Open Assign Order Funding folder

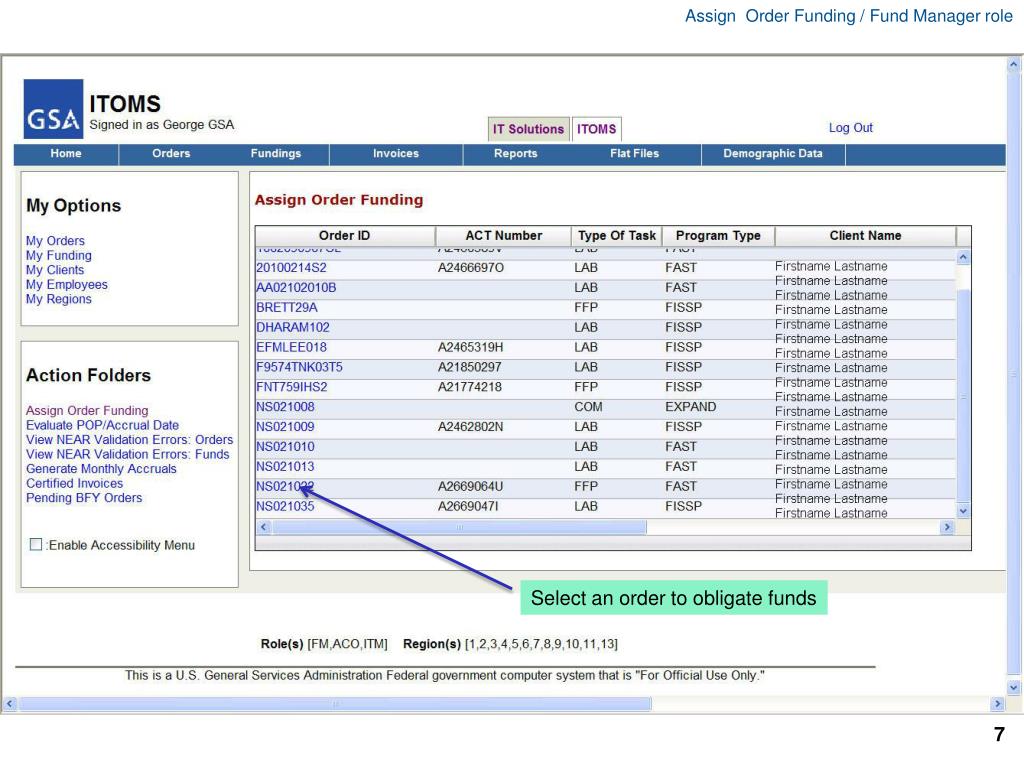[87, 411]
